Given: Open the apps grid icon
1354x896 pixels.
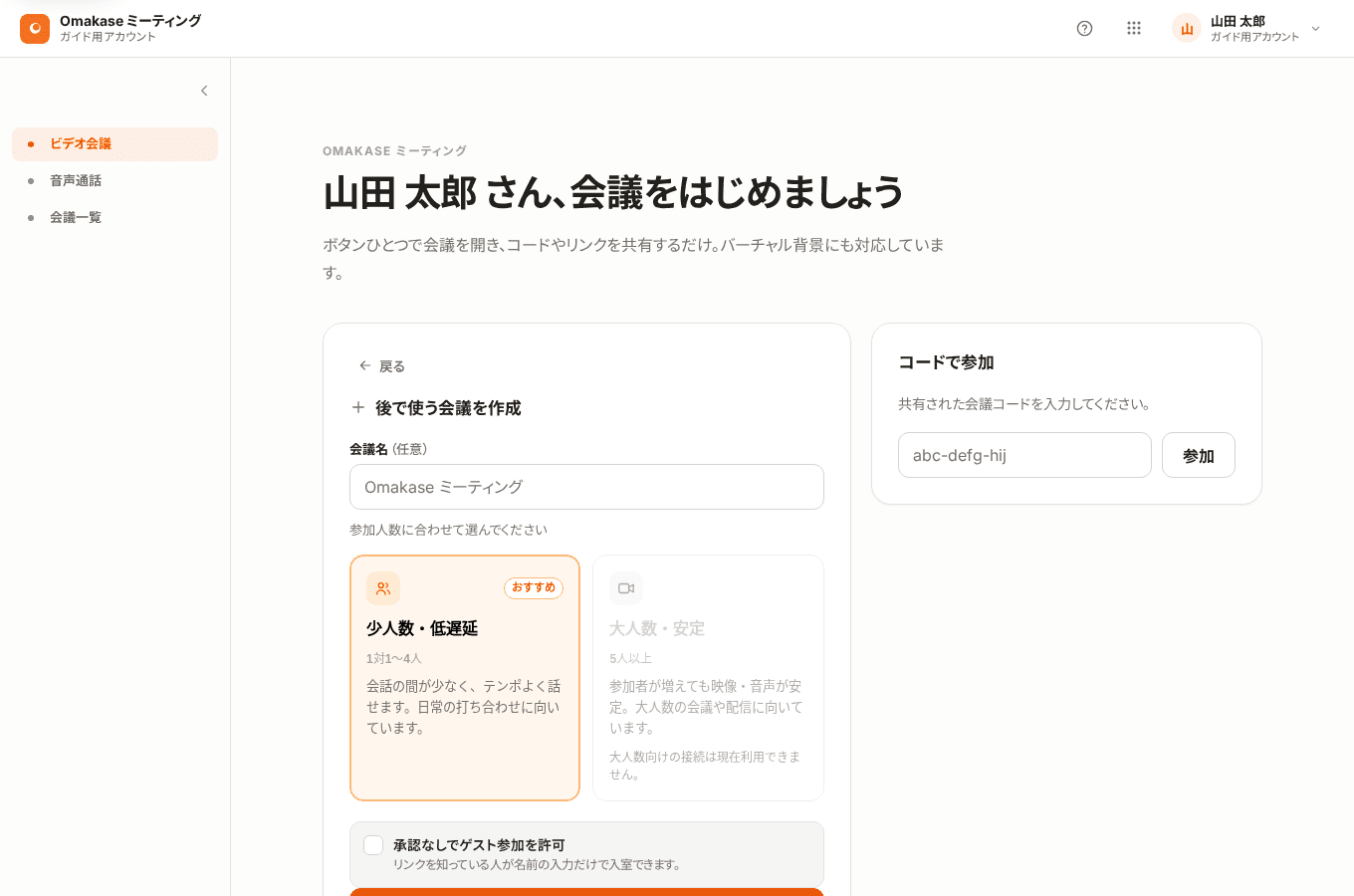Looking at the screenshot, I should coord(1134,29).
